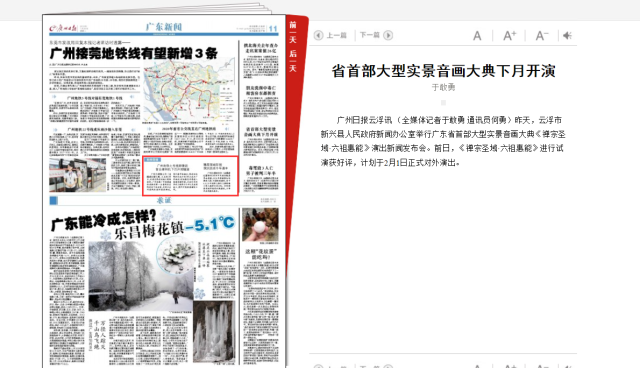
Task: Open headline 广州接莞地铁线有望新增3条 on the page
Action: (134, 53)
